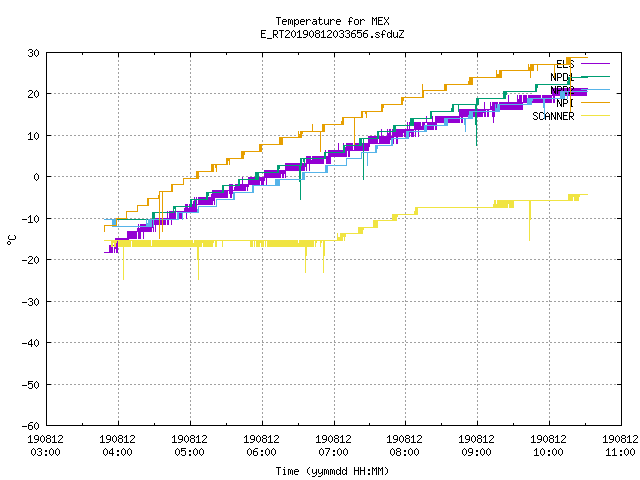Click the x-axis tick label 190812 08:00
This screenshot has height=480, width=640.
(x=404, y=445)
